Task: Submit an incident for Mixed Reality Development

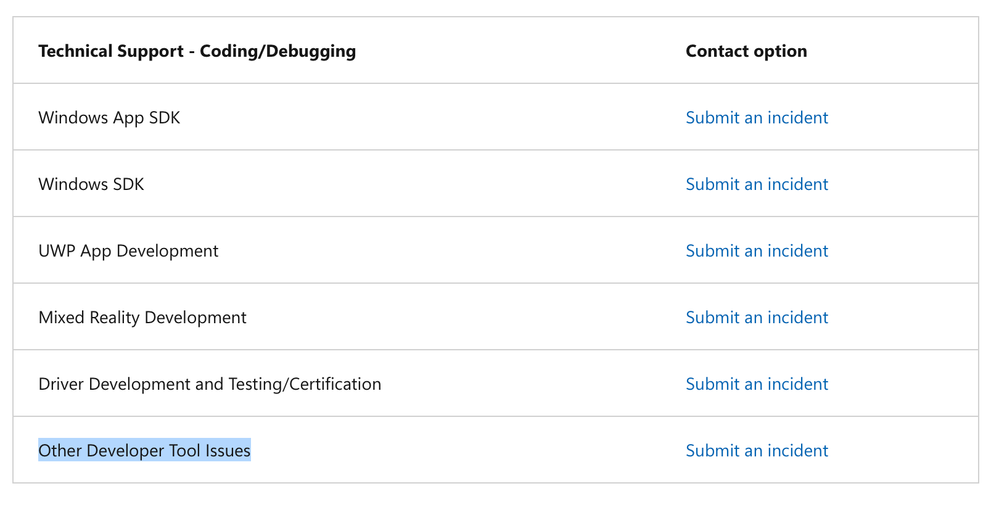Action: 756,318
